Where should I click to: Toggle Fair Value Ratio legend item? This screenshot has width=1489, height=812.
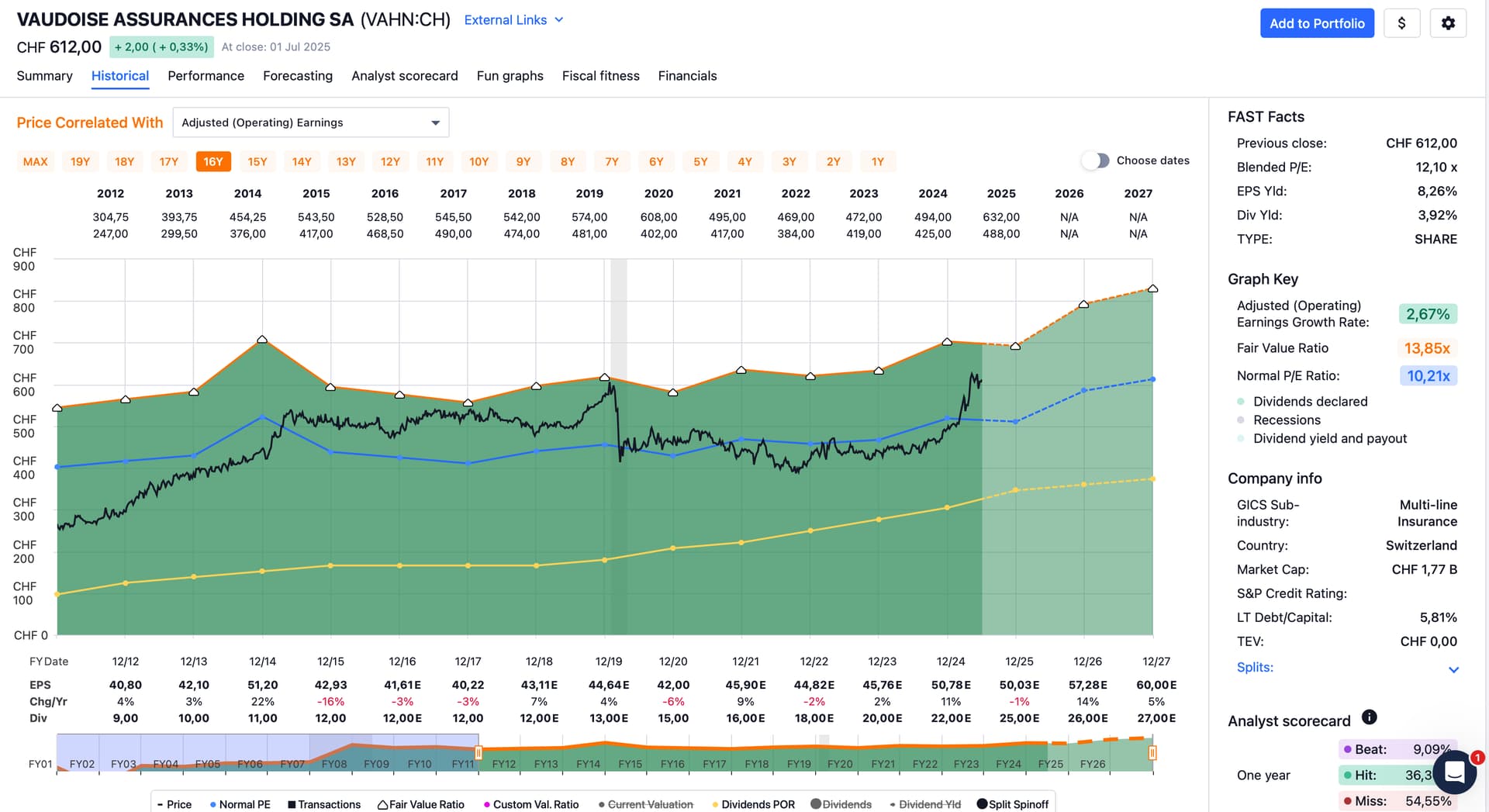pos(420,804)
